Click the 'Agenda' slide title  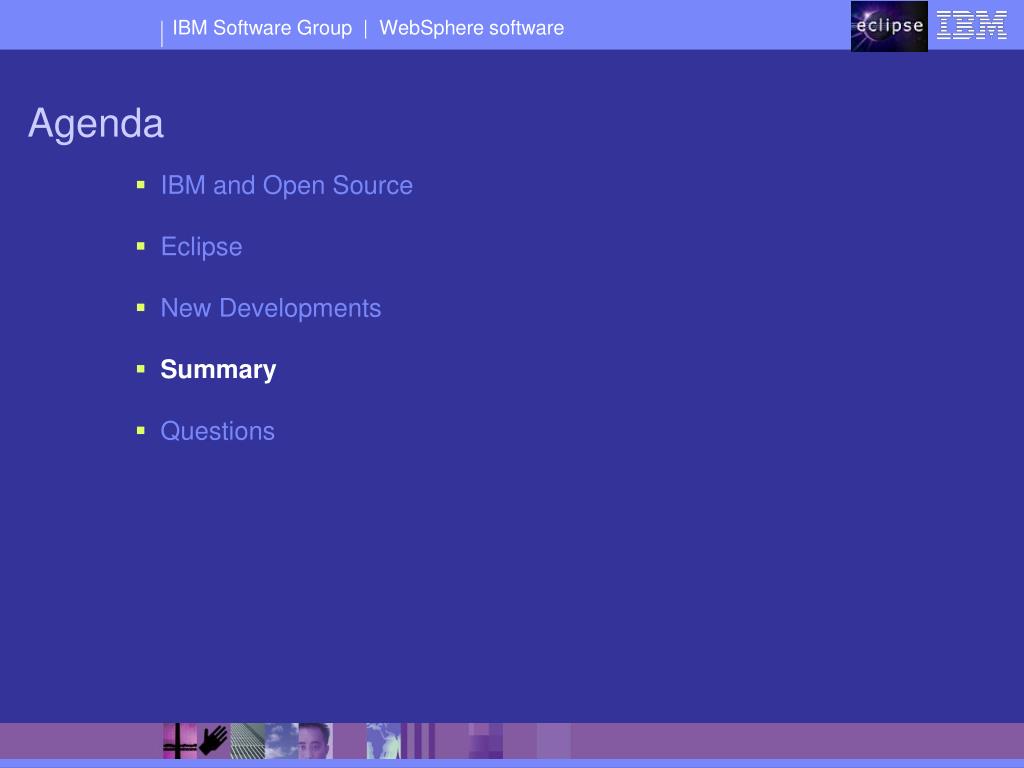[96, 123]
